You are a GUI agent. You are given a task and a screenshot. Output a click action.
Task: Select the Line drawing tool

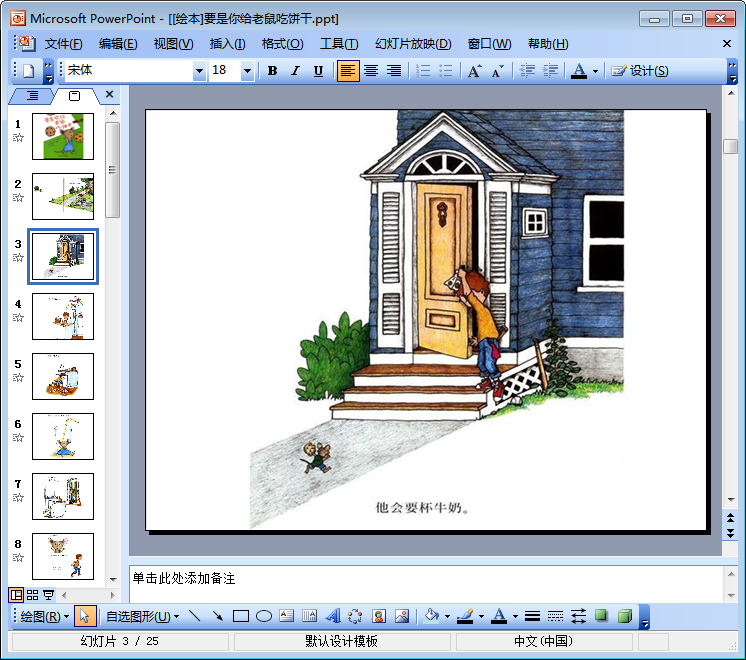coord(195,616)
